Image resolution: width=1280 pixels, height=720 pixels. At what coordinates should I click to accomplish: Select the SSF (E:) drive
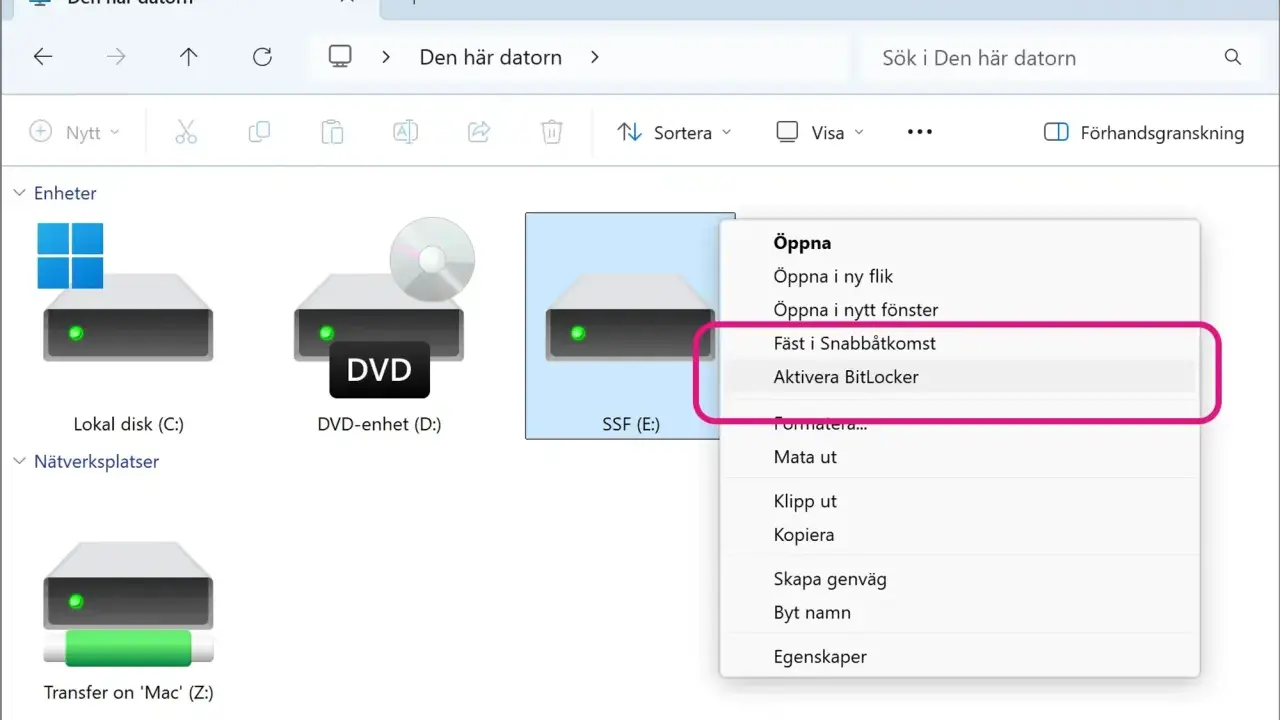point(630,326)
